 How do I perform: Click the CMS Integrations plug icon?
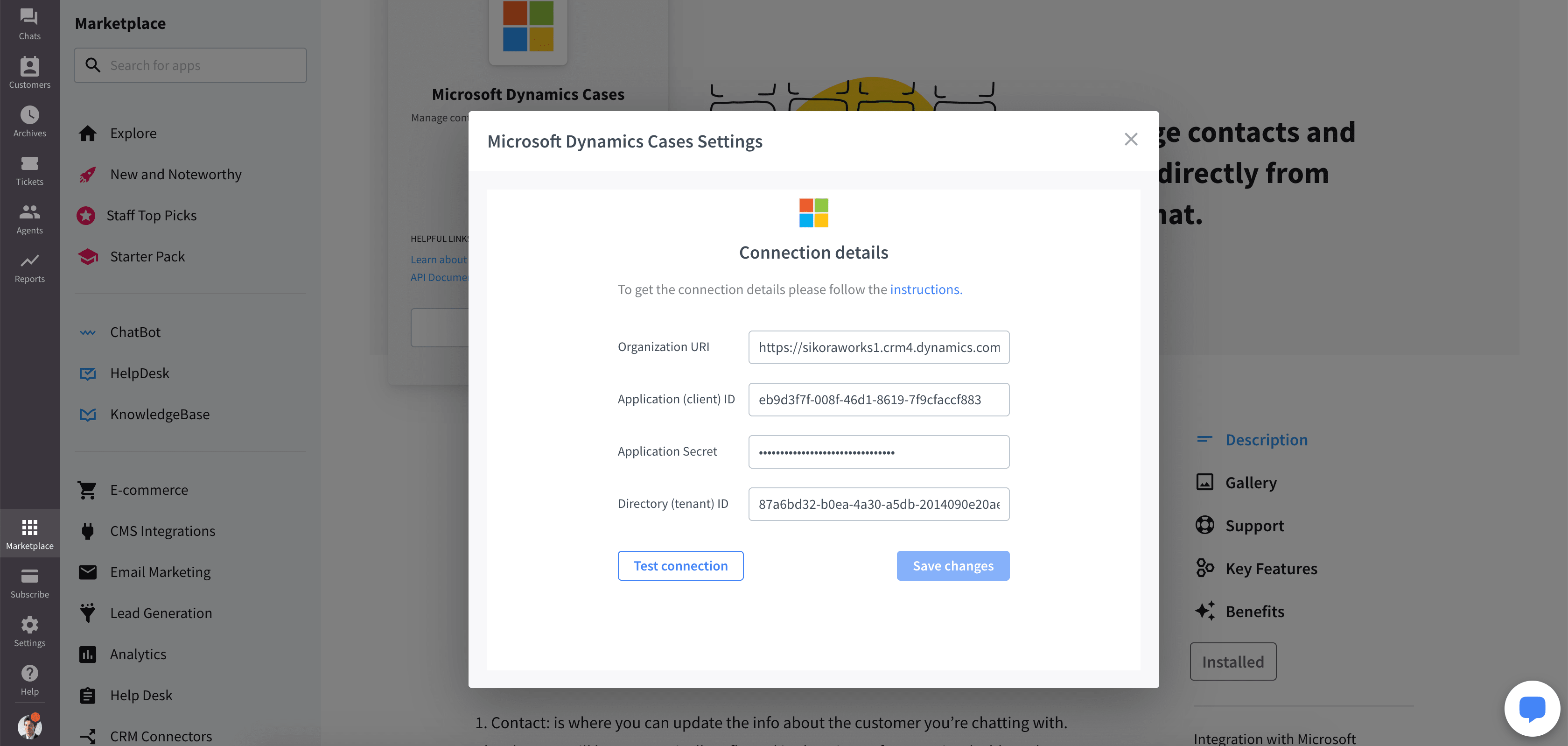pos(88,531)
